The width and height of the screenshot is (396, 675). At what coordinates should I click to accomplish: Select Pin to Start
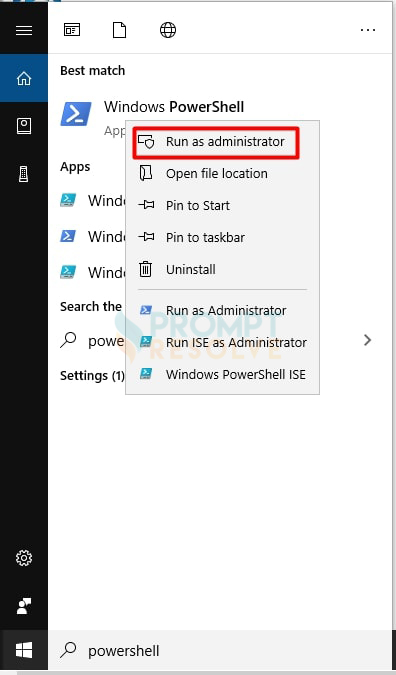[222, 205]
